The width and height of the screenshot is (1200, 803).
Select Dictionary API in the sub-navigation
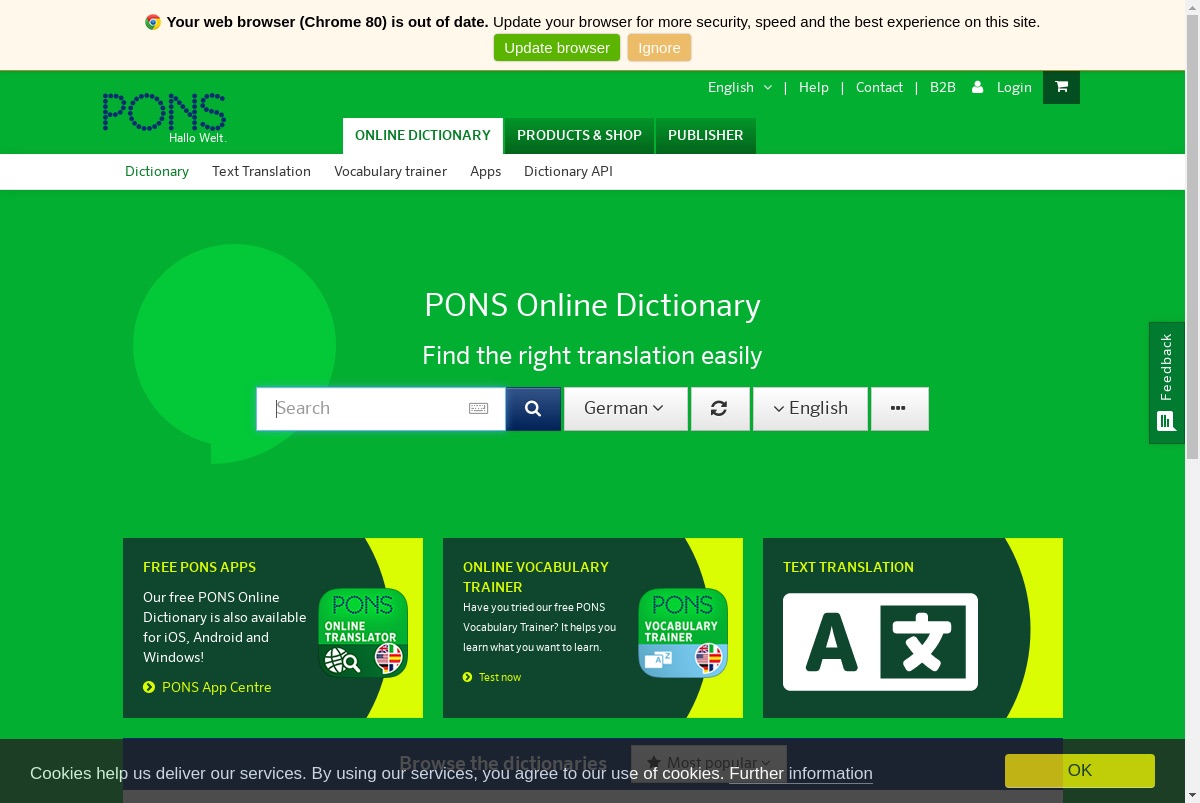(568, 171)
